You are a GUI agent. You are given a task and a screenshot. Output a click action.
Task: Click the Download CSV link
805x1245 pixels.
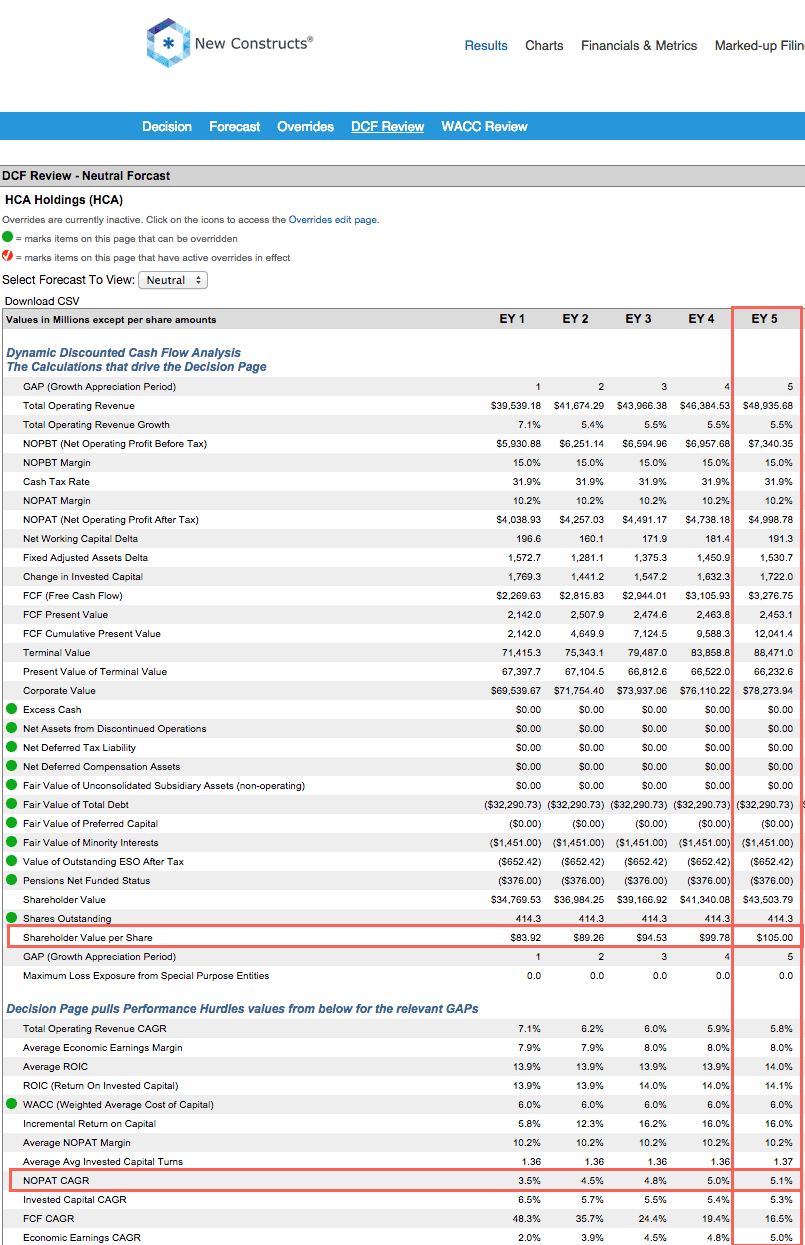coord(42,301)
